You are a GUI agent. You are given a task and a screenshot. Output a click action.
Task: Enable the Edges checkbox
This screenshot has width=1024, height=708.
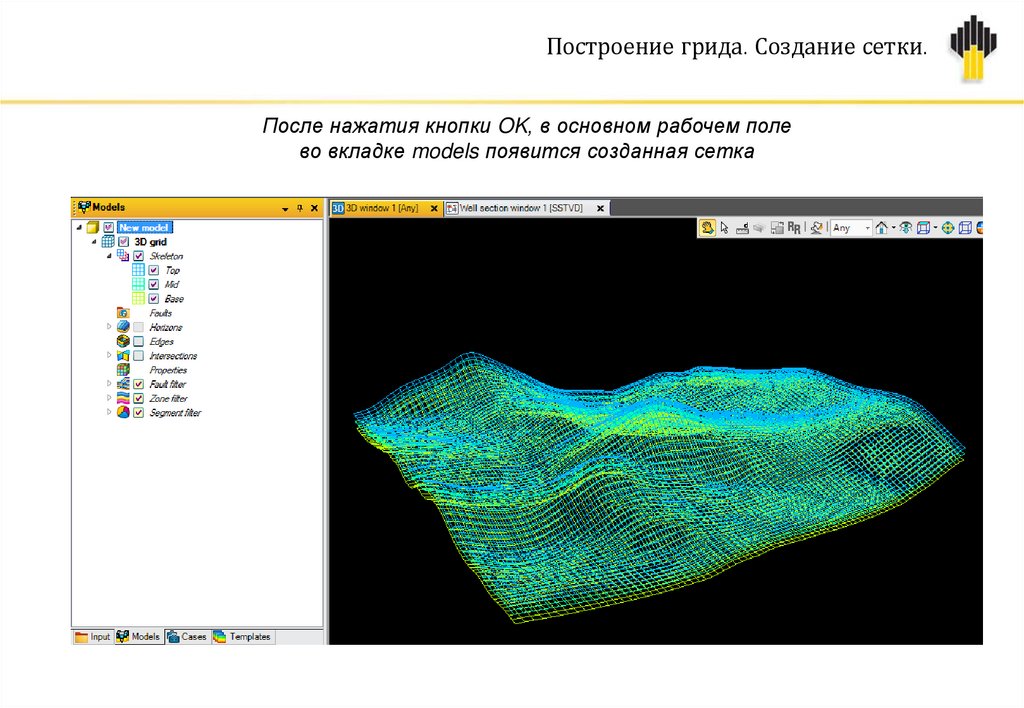pyautogui.click(x=138, y=341)
